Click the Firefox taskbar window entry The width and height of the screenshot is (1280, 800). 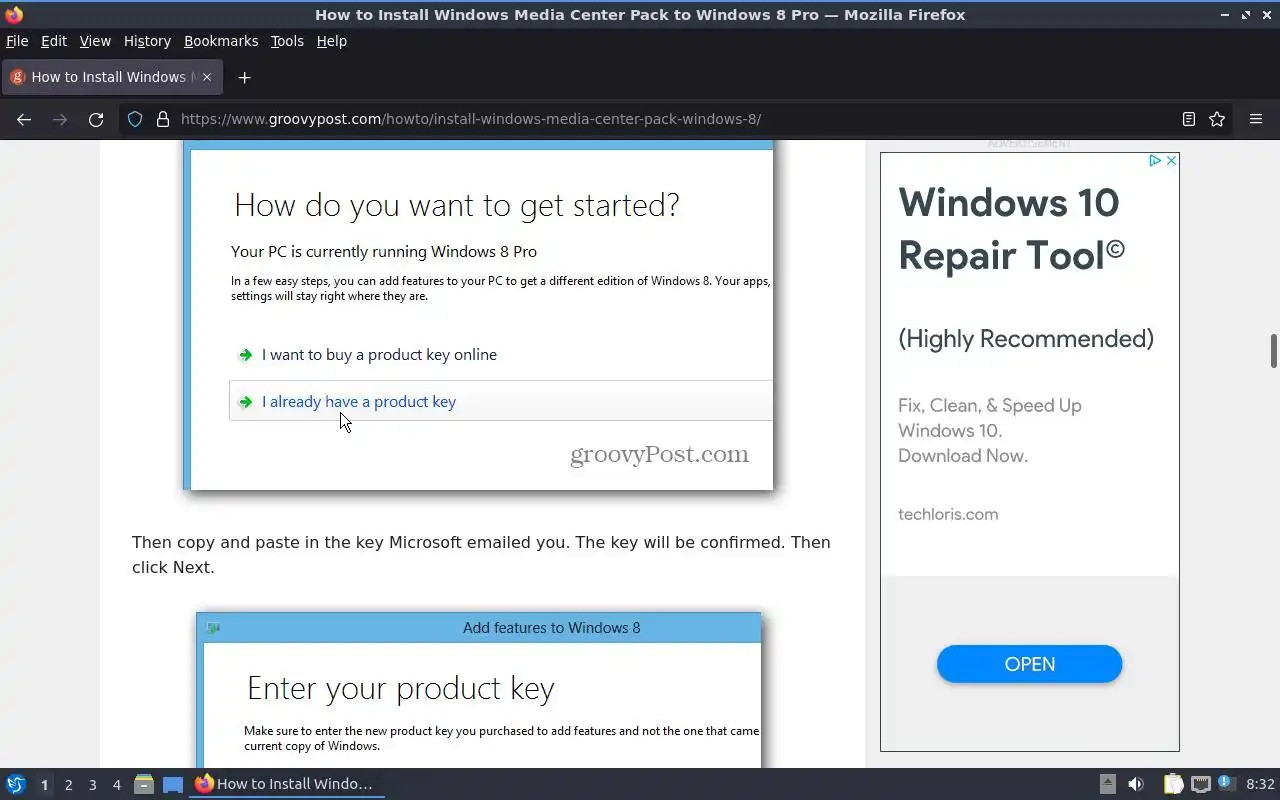(x=288, y=784)
